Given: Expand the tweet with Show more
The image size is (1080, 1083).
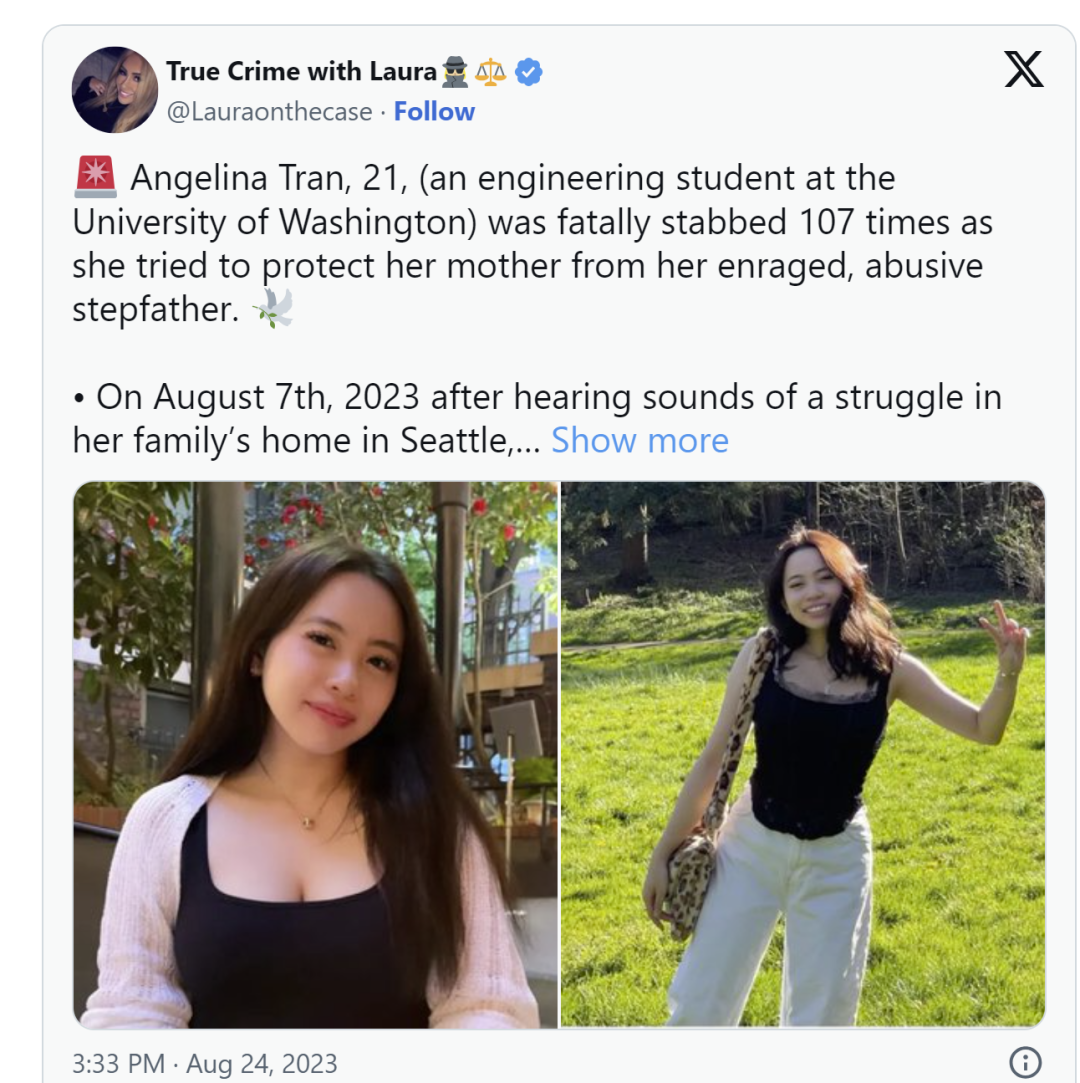Looking at the screenshot, I should [639, 440].
